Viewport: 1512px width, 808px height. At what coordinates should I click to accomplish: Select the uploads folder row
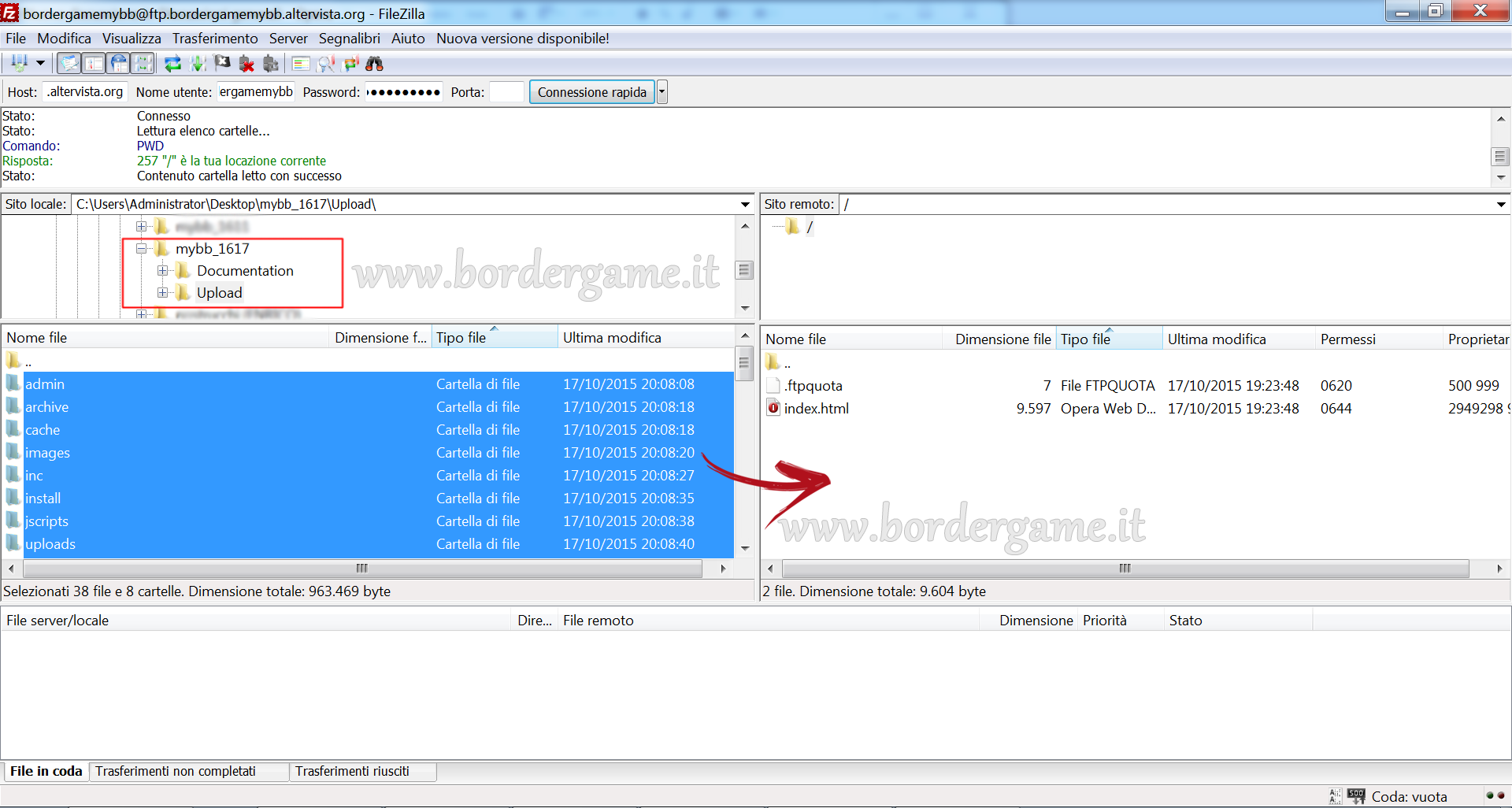pyautogui.click(x=369, y=544)
